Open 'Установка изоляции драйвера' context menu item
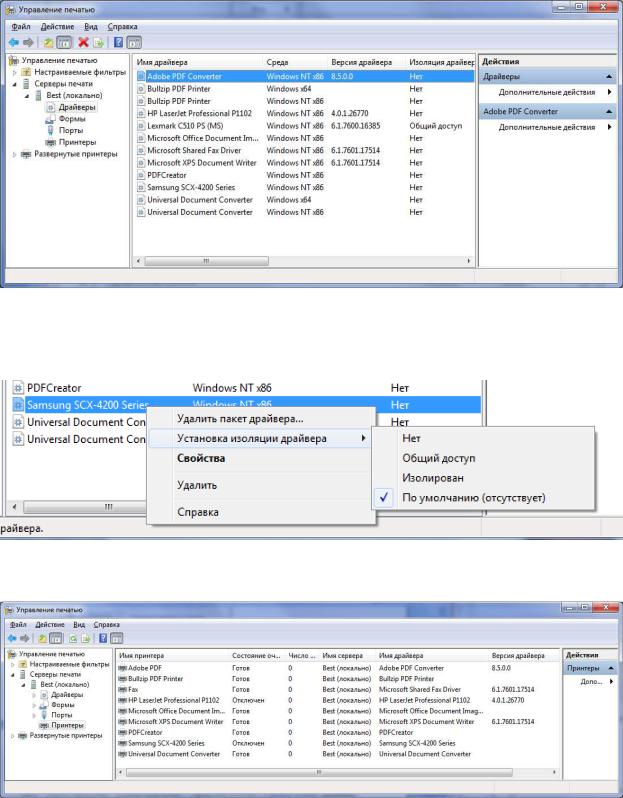623x798 pixels. coord(261,438)
